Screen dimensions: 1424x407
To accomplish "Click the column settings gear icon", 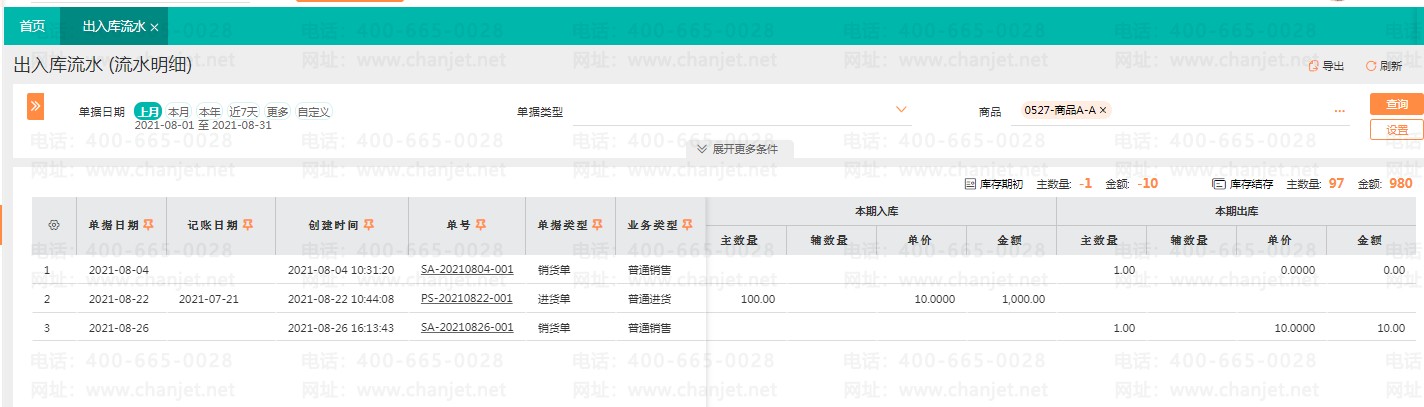I will [x=54, y=225].
